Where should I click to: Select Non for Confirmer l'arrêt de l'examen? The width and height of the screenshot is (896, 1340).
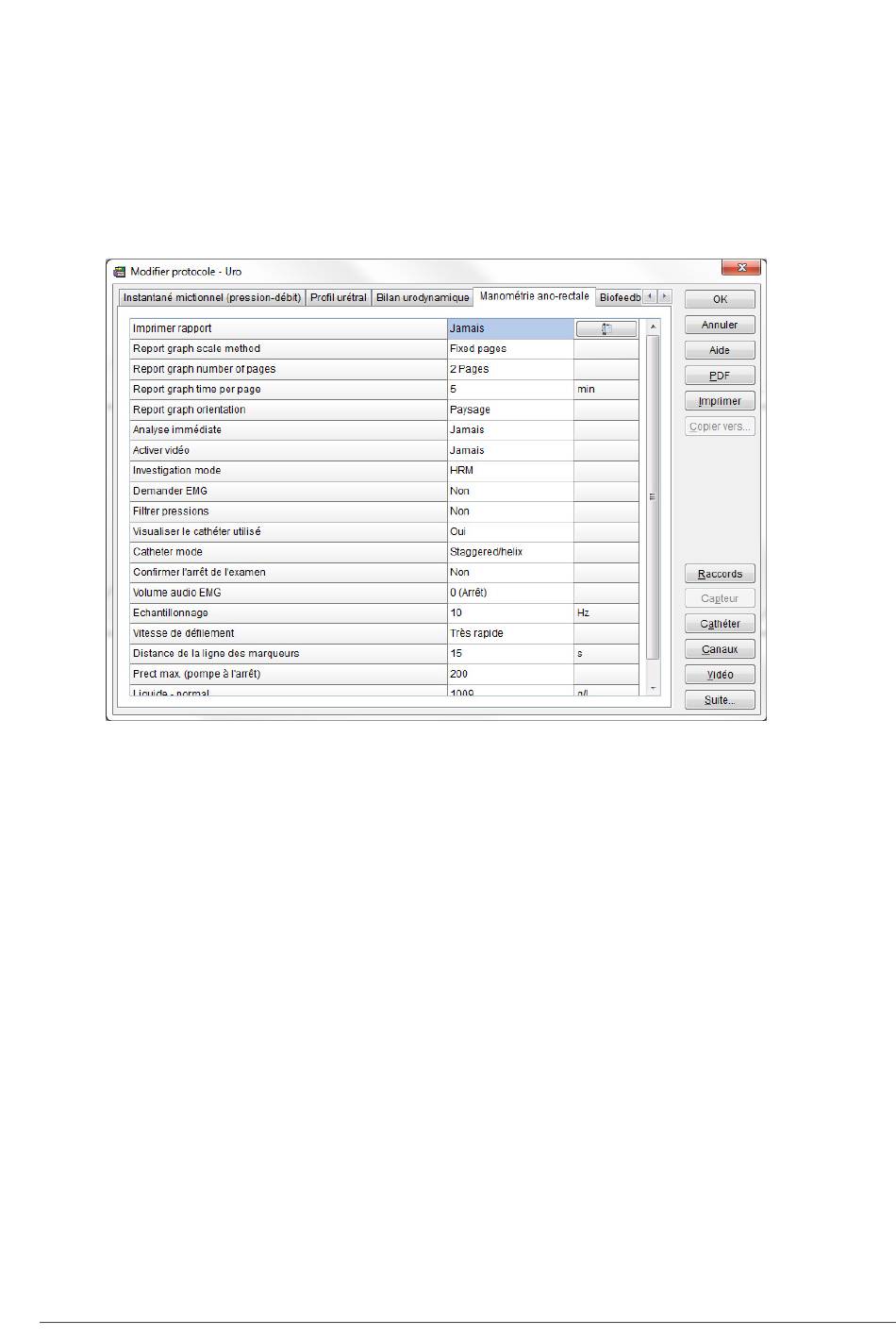point(510,572)
